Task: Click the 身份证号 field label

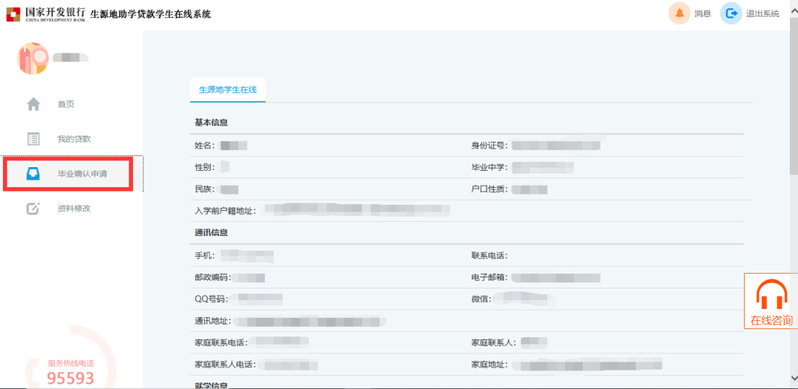Action: [490, 146]
